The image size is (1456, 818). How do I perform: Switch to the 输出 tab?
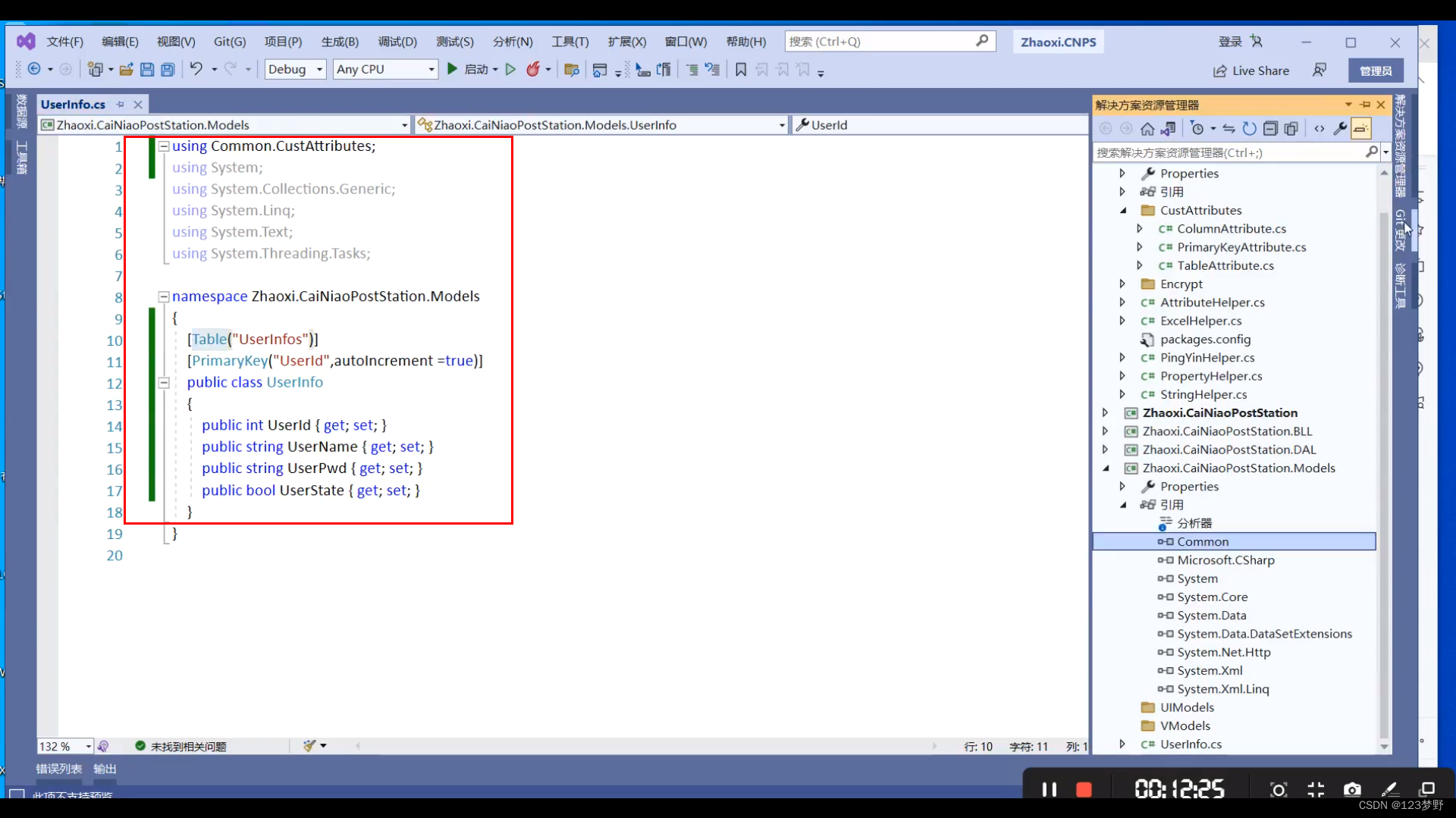(x=105, y=769)
